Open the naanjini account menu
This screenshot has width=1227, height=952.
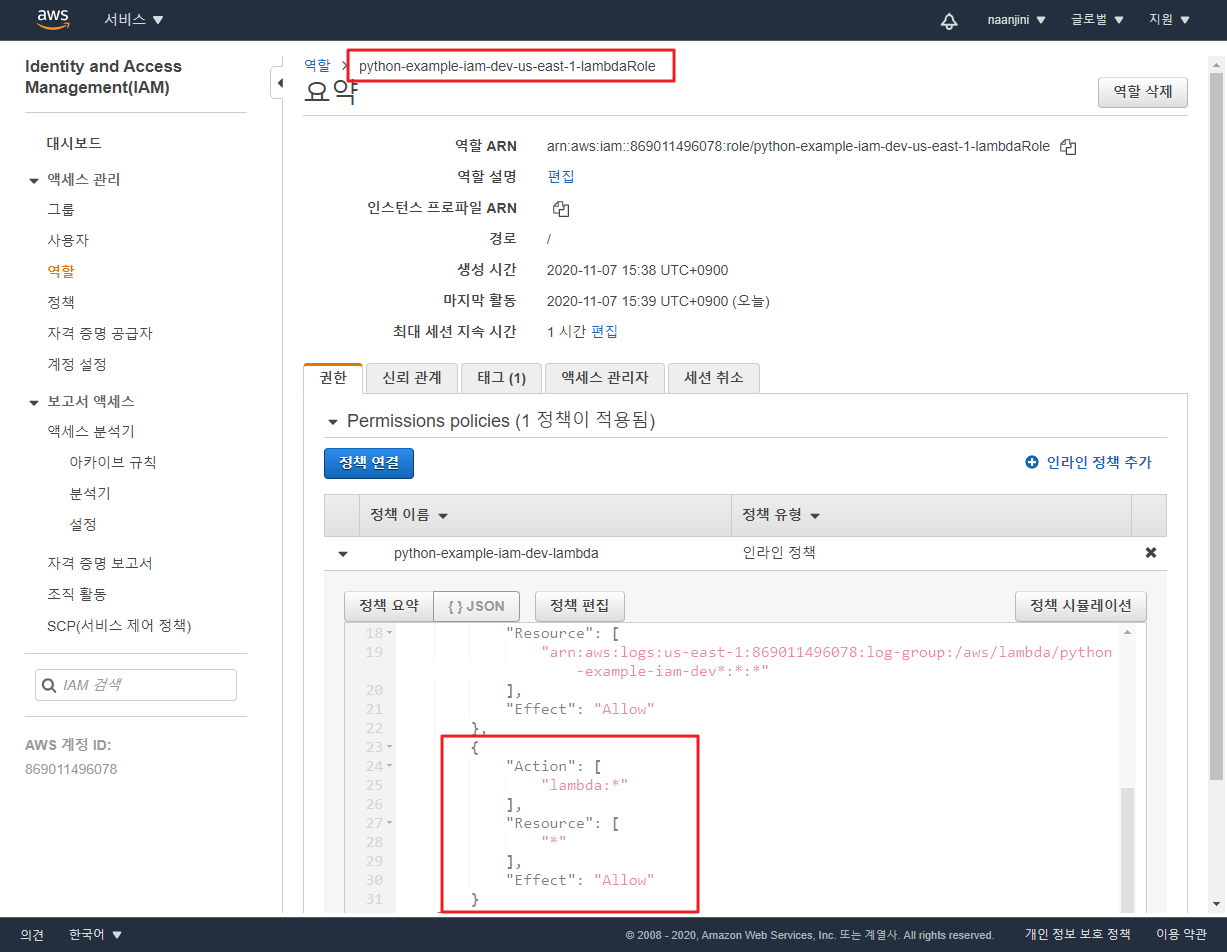pos(1017,20)
